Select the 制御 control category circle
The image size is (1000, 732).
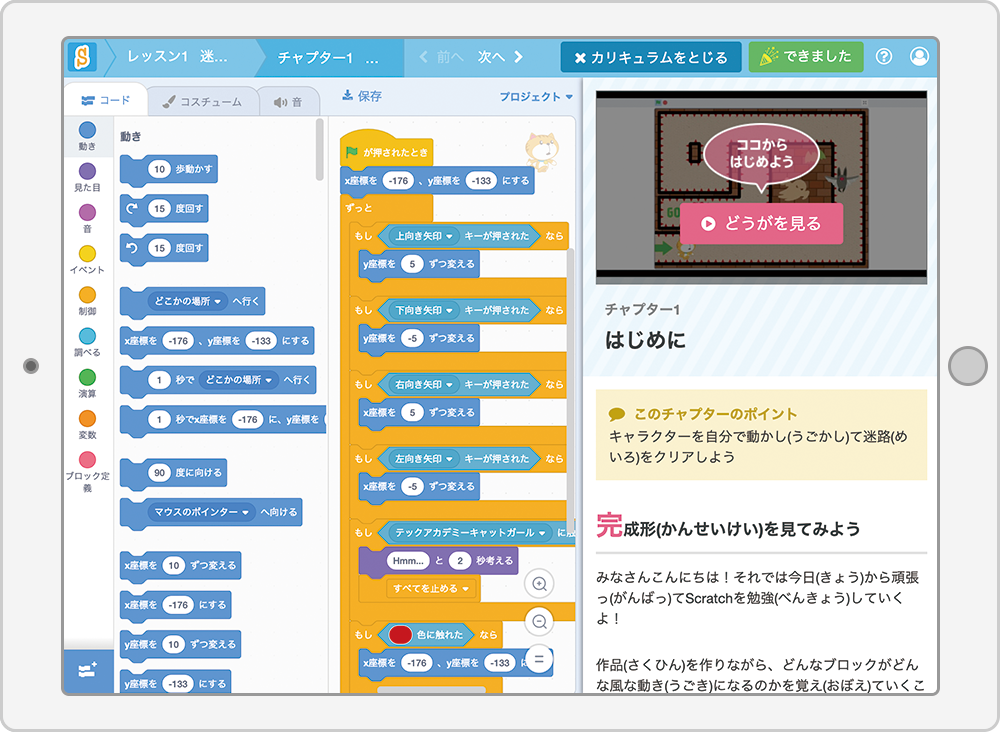(x=87, y=295)
